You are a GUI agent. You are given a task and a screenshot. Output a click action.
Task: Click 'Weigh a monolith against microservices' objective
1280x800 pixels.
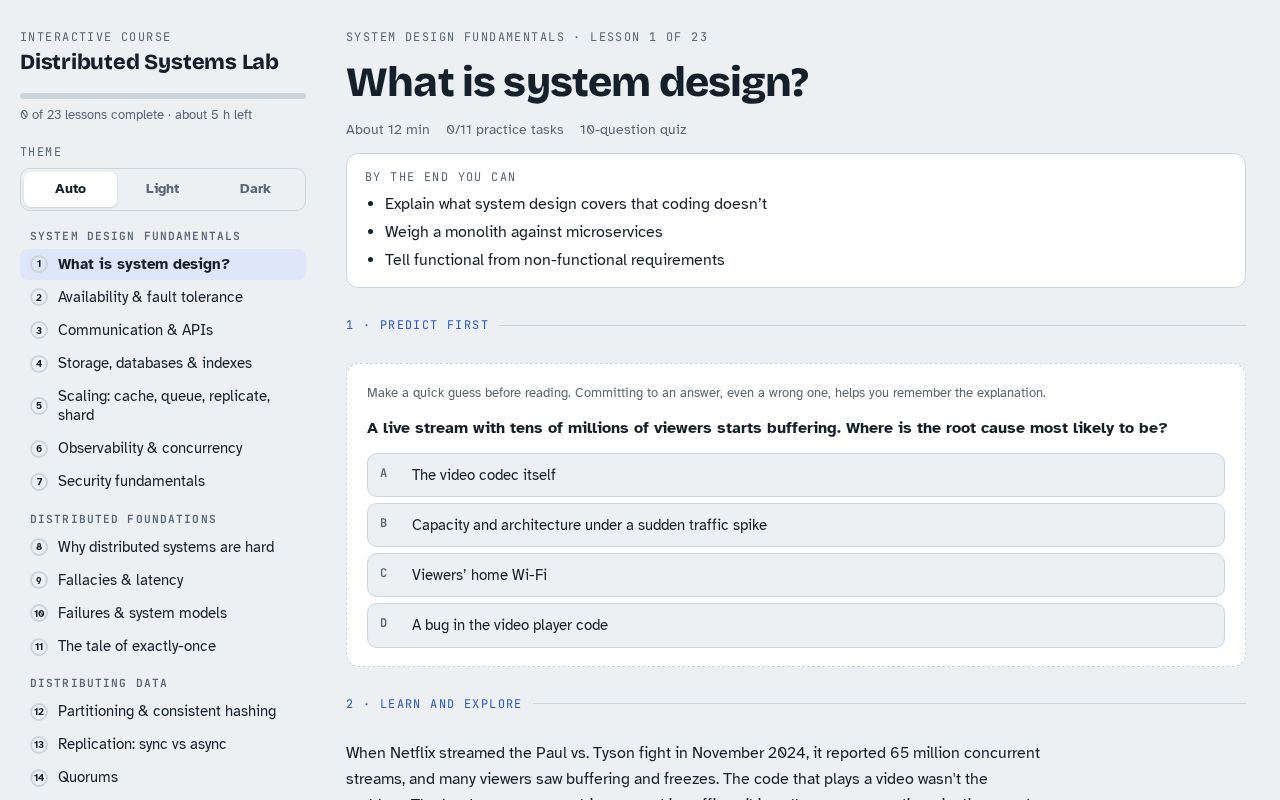[x=524, y=232]
